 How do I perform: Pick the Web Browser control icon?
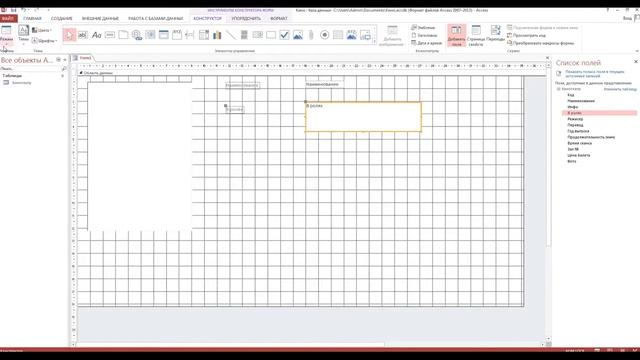[x=150, y=35]
